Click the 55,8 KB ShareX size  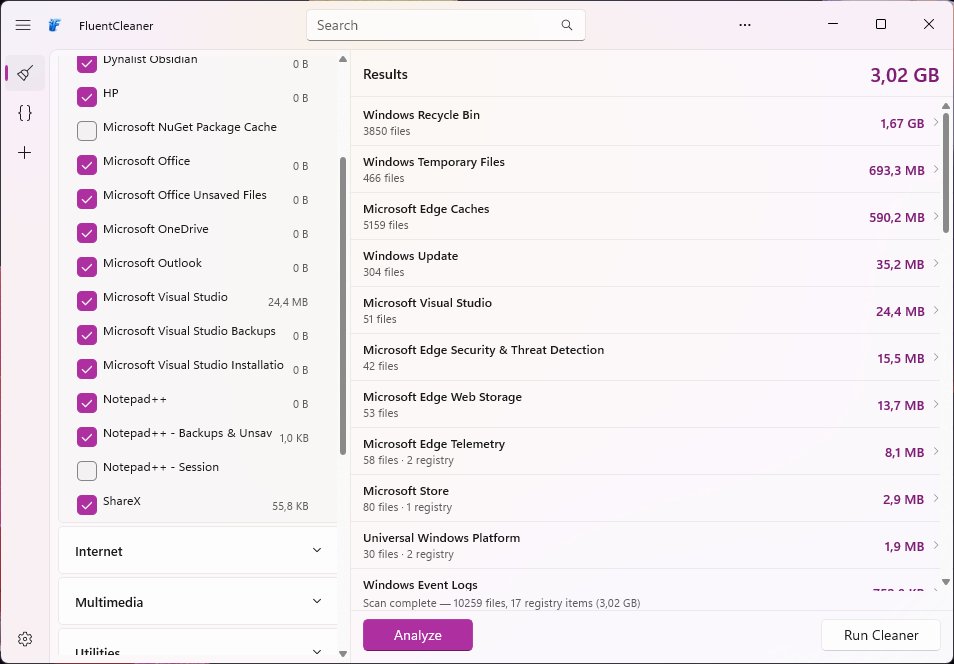[x=290, y=506]
